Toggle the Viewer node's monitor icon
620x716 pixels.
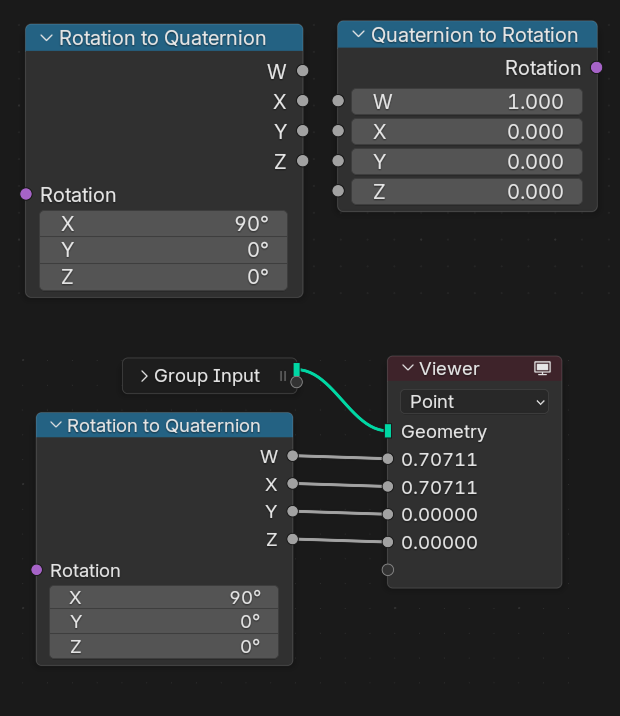(x=543, y=369)
